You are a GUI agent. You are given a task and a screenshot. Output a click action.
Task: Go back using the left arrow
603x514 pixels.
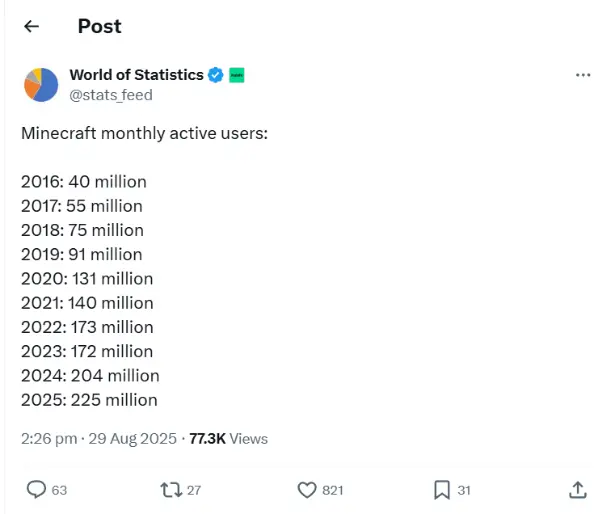coord(32,27)
